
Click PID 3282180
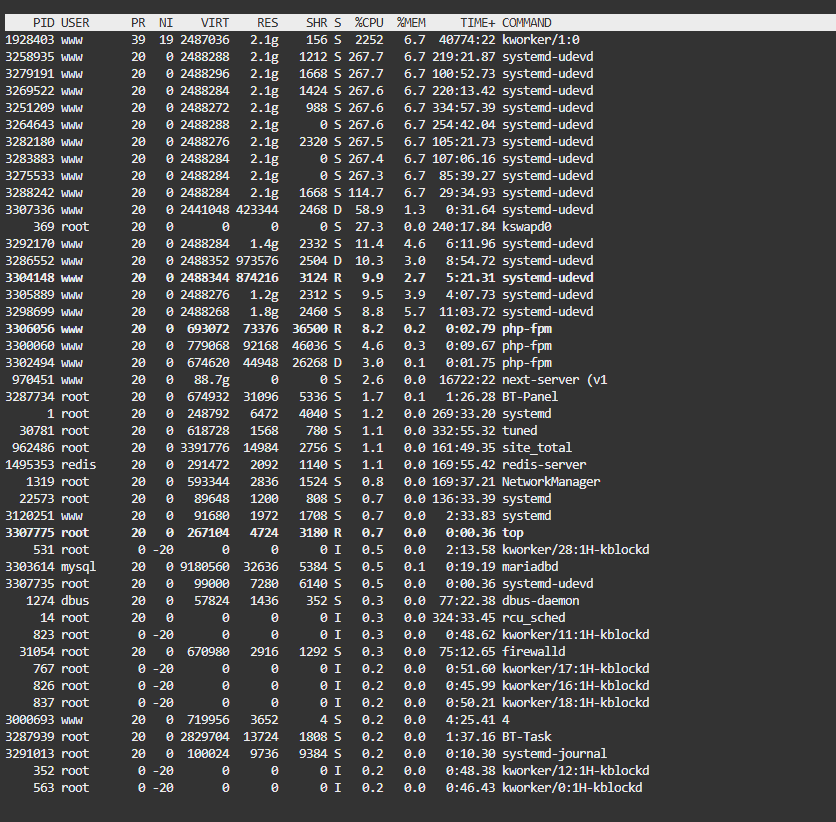coord(30,142)
